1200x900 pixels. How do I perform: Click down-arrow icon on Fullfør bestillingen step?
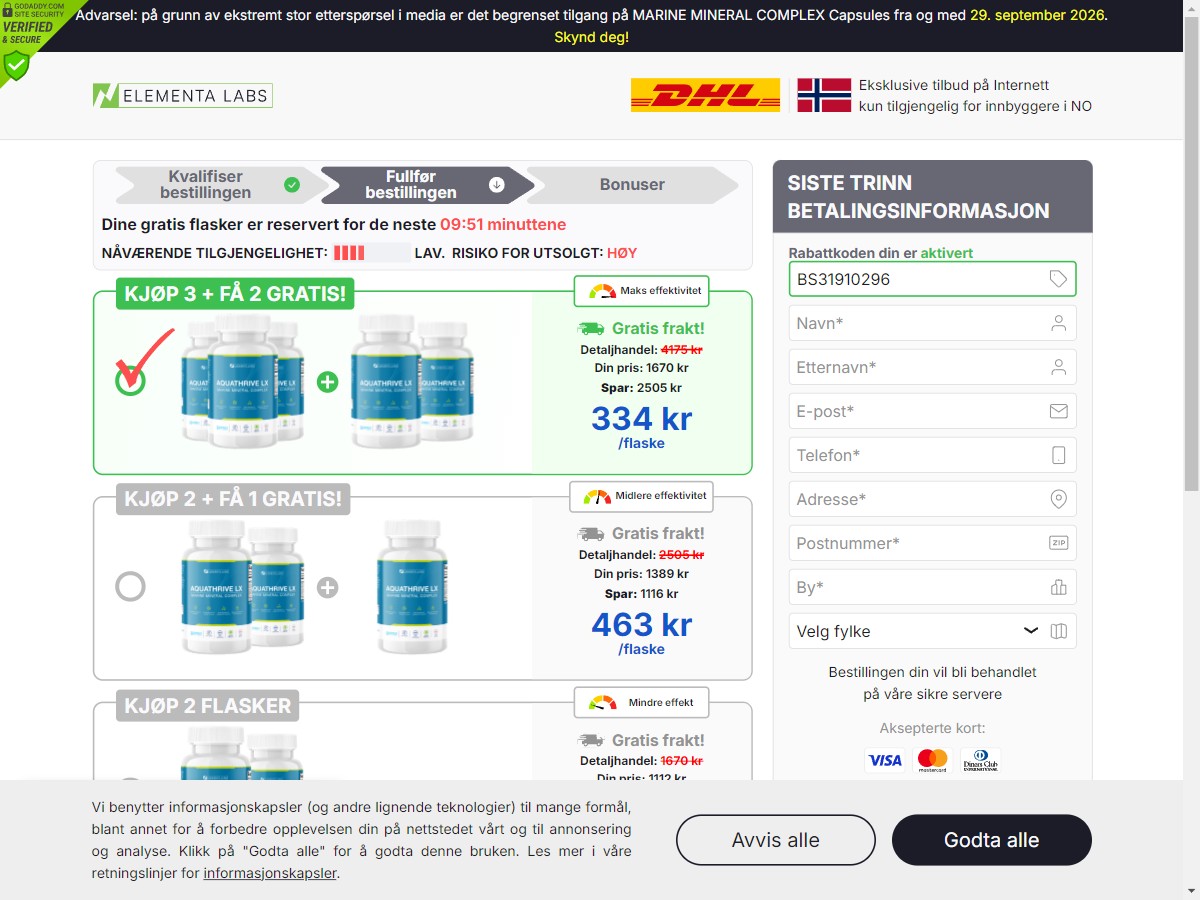(x=497, y=185)
